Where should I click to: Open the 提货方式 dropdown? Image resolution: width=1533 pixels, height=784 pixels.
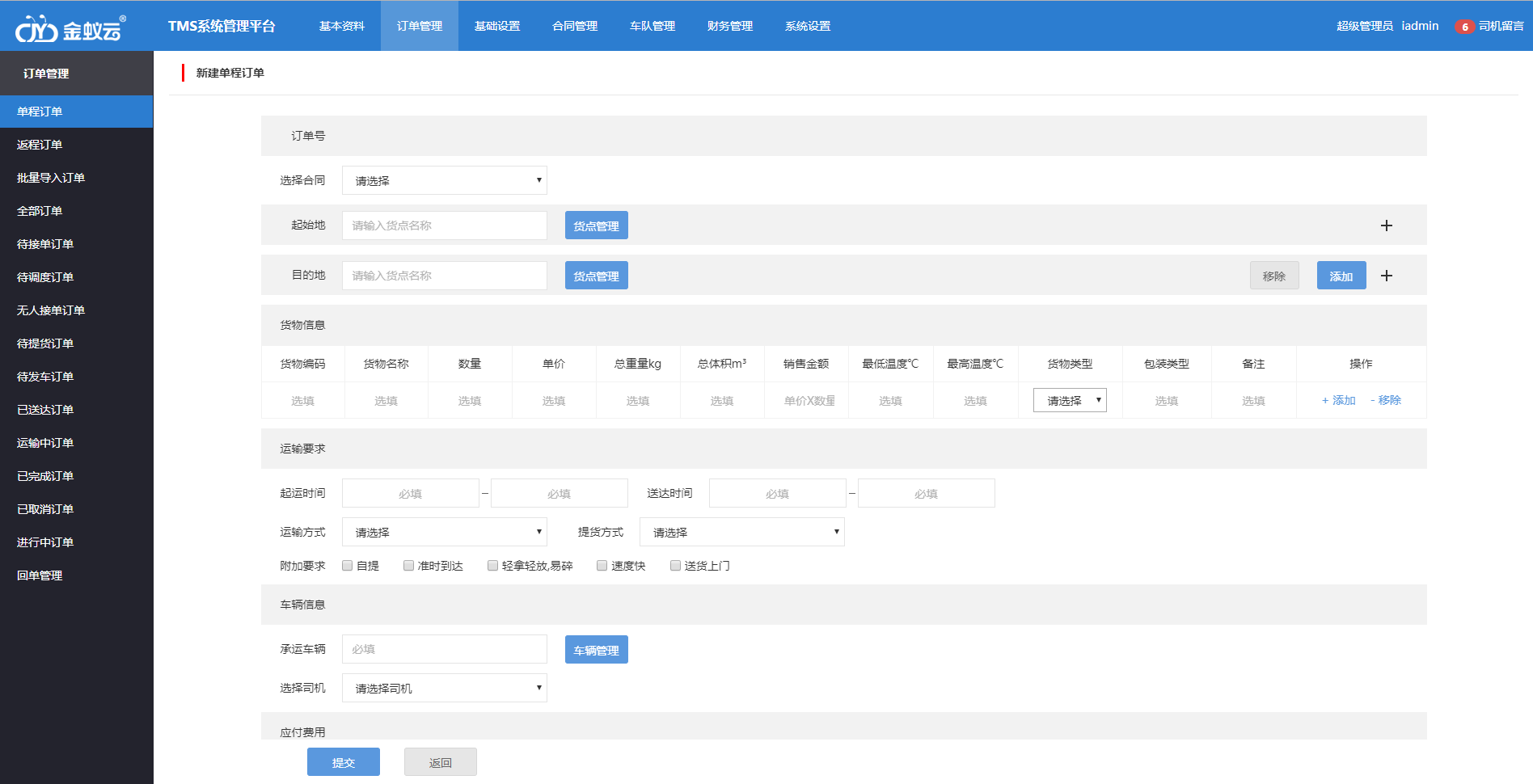[742, 532]
